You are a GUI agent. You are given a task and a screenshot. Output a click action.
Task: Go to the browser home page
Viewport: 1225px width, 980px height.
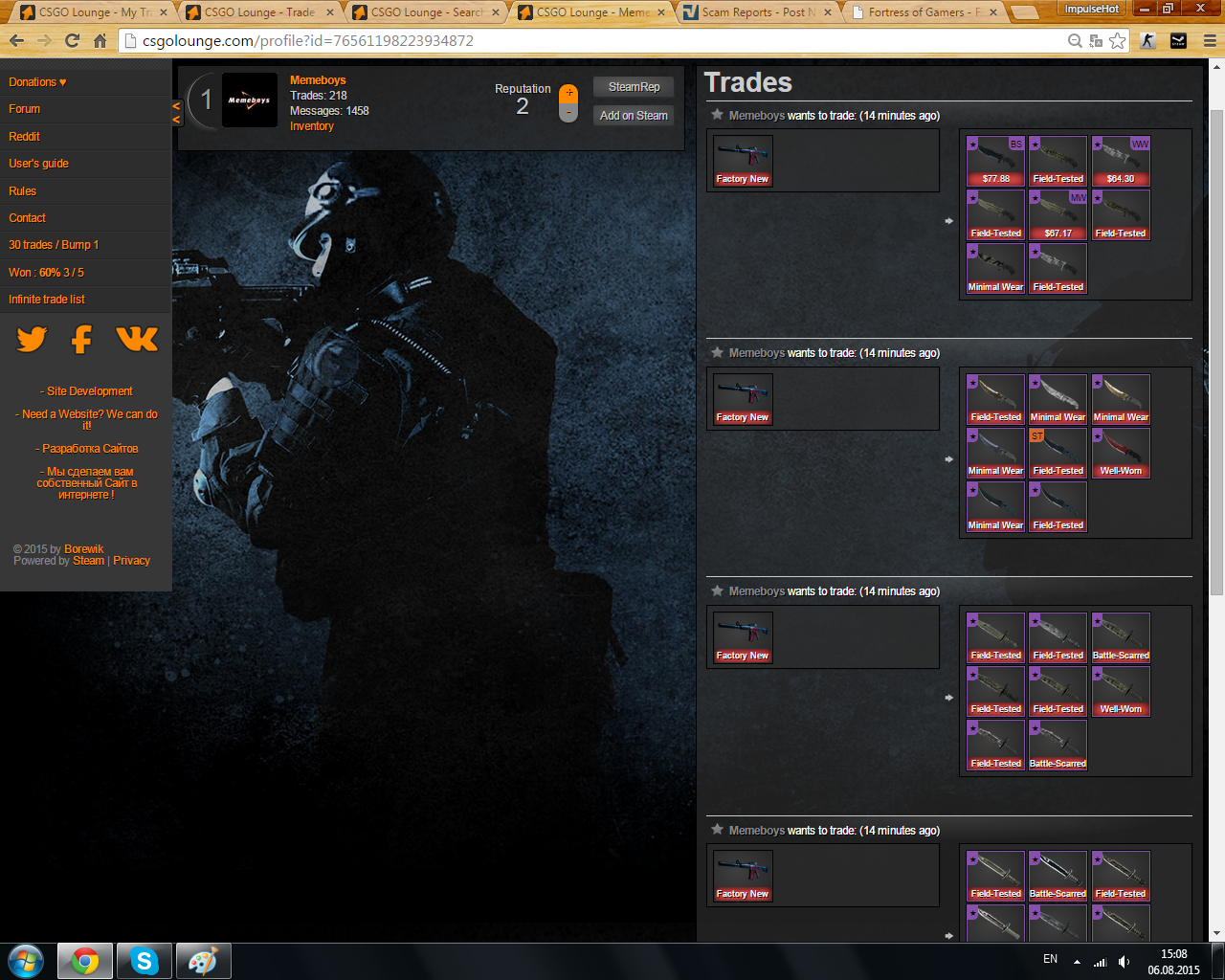tap(100, 41)
